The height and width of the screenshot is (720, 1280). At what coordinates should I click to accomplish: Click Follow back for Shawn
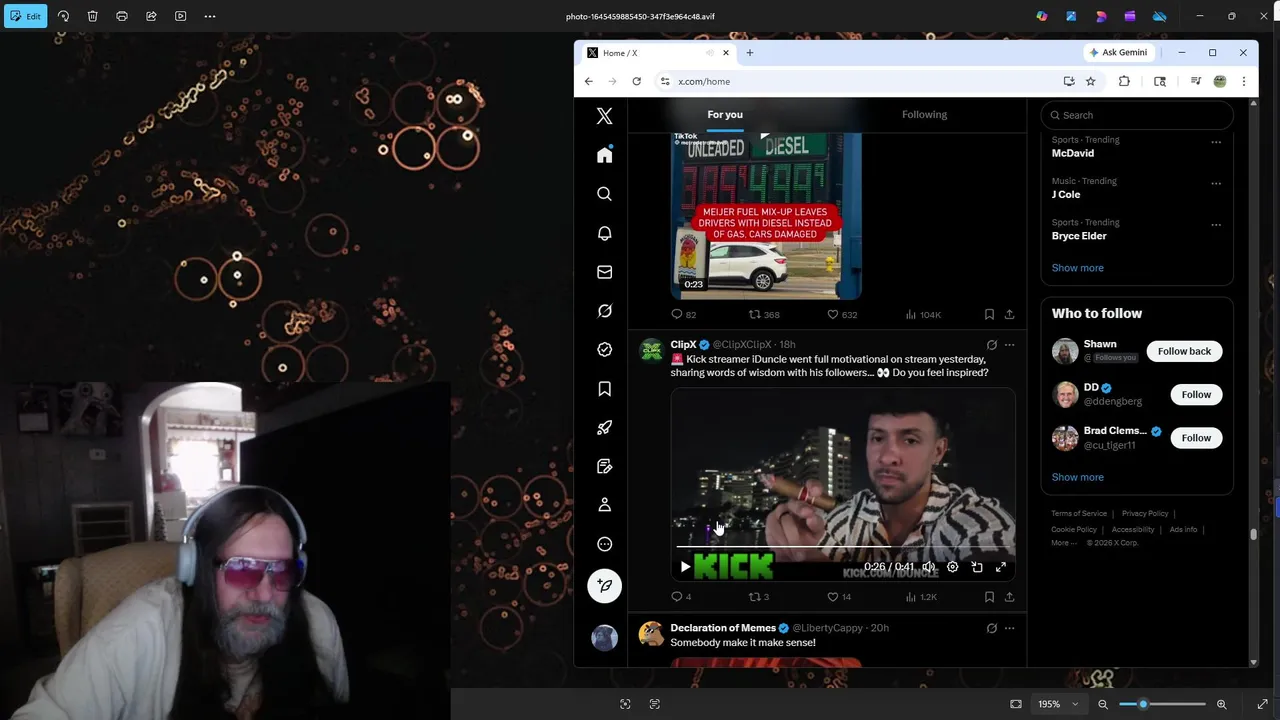coord(1184,351)
